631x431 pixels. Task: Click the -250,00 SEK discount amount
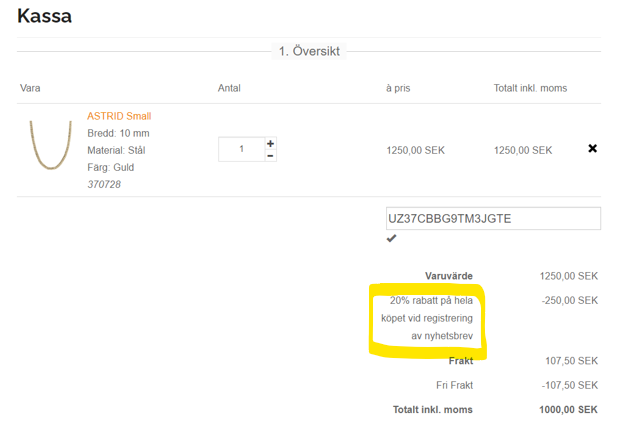coord(569,301)
